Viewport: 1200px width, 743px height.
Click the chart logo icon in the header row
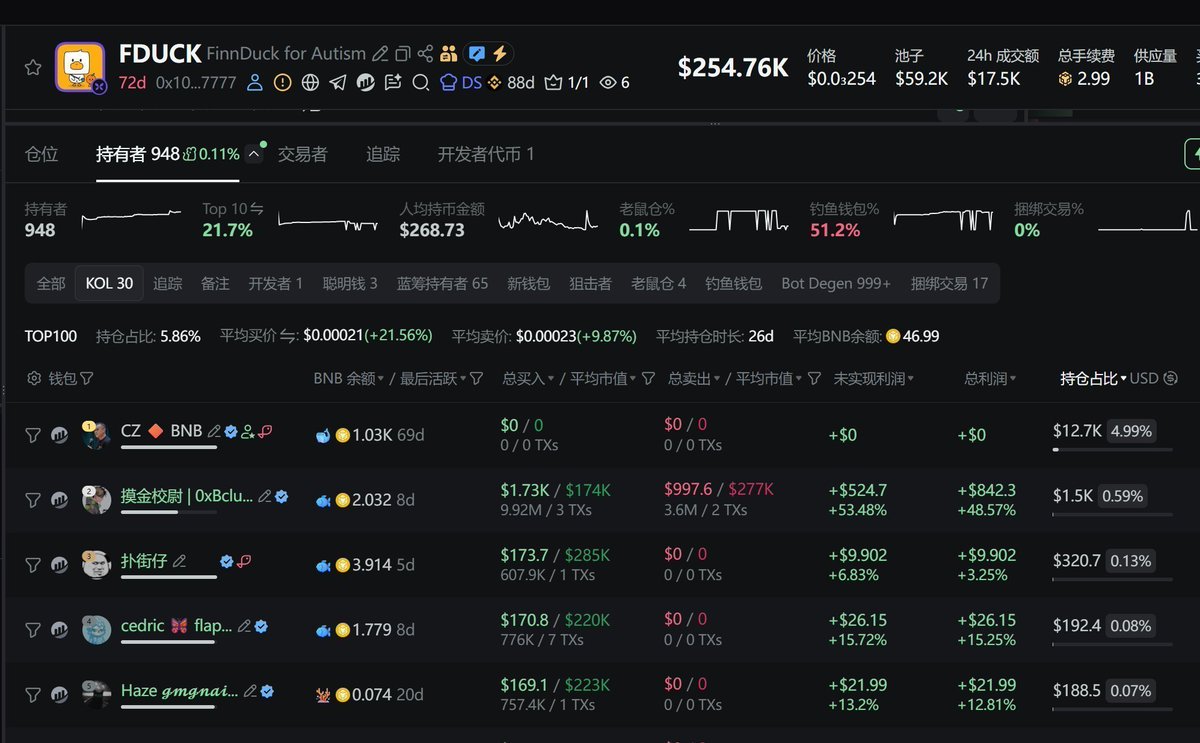coord(365,82)
